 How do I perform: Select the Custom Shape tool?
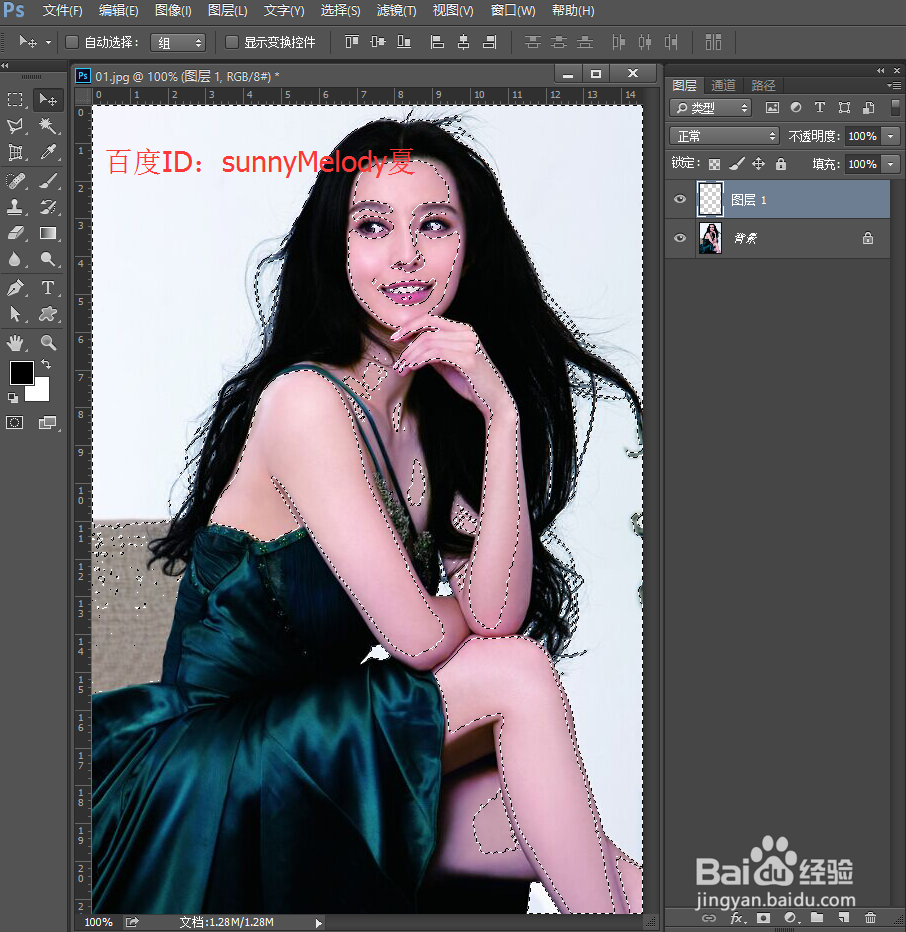point(48,314)
